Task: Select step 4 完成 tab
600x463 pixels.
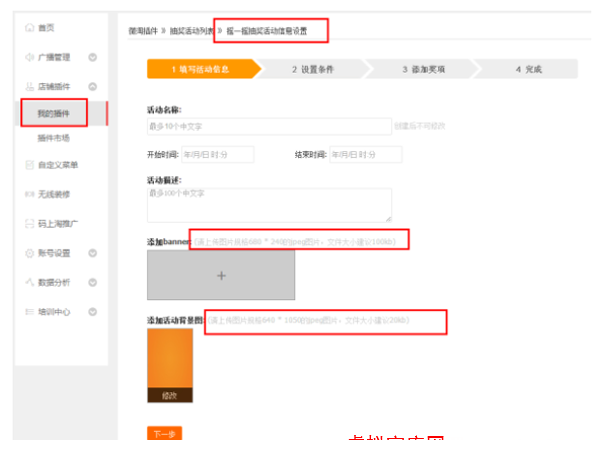Action: click(528, 69)
